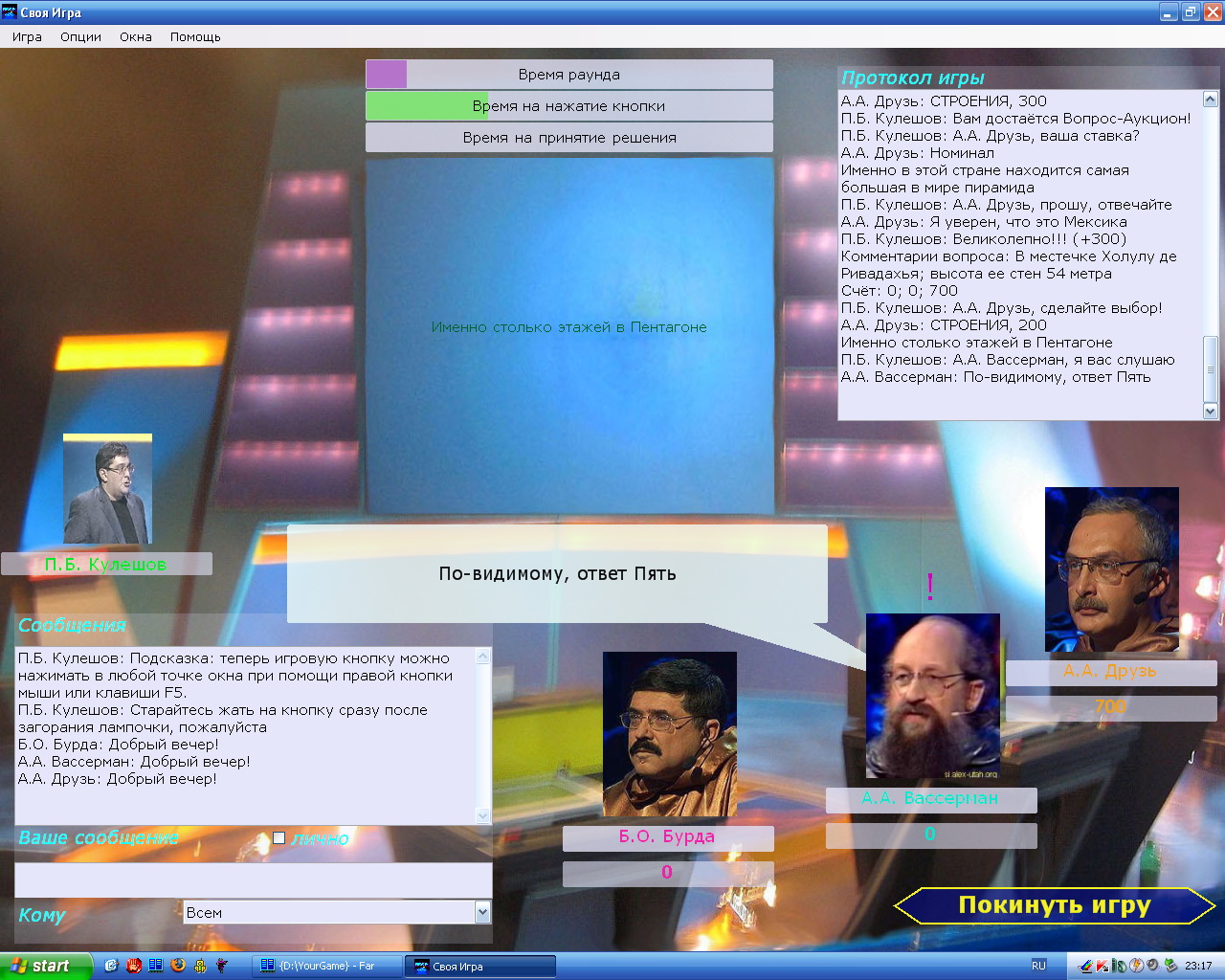The width and height of the screenshot is (1225, 980).
Task: Toggle the 'лично' private message checkbox
Action: 278,838
